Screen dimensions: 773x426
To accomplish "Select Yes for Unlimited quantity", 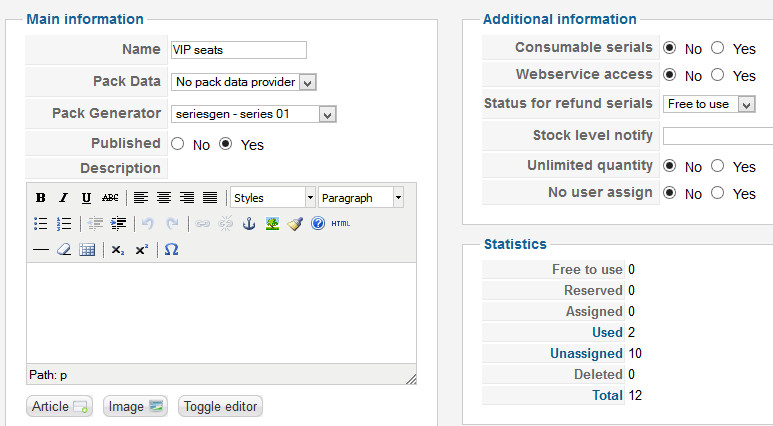I will [717, 166].
